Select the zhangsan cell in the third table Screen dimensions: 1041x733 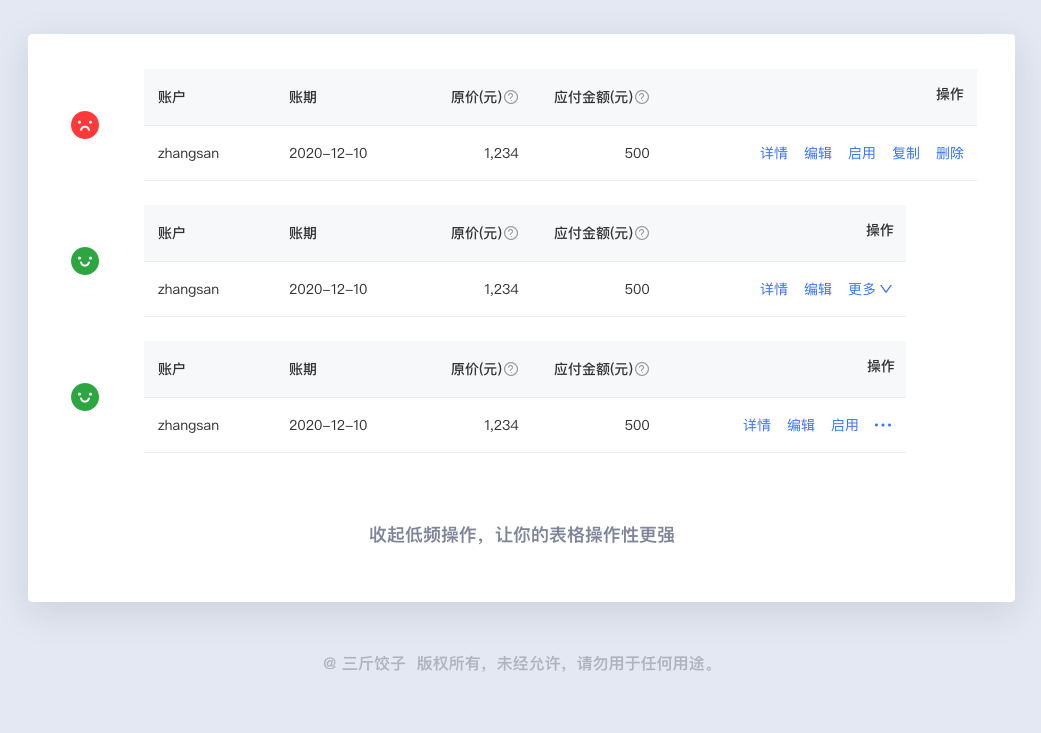click(188, 426)
